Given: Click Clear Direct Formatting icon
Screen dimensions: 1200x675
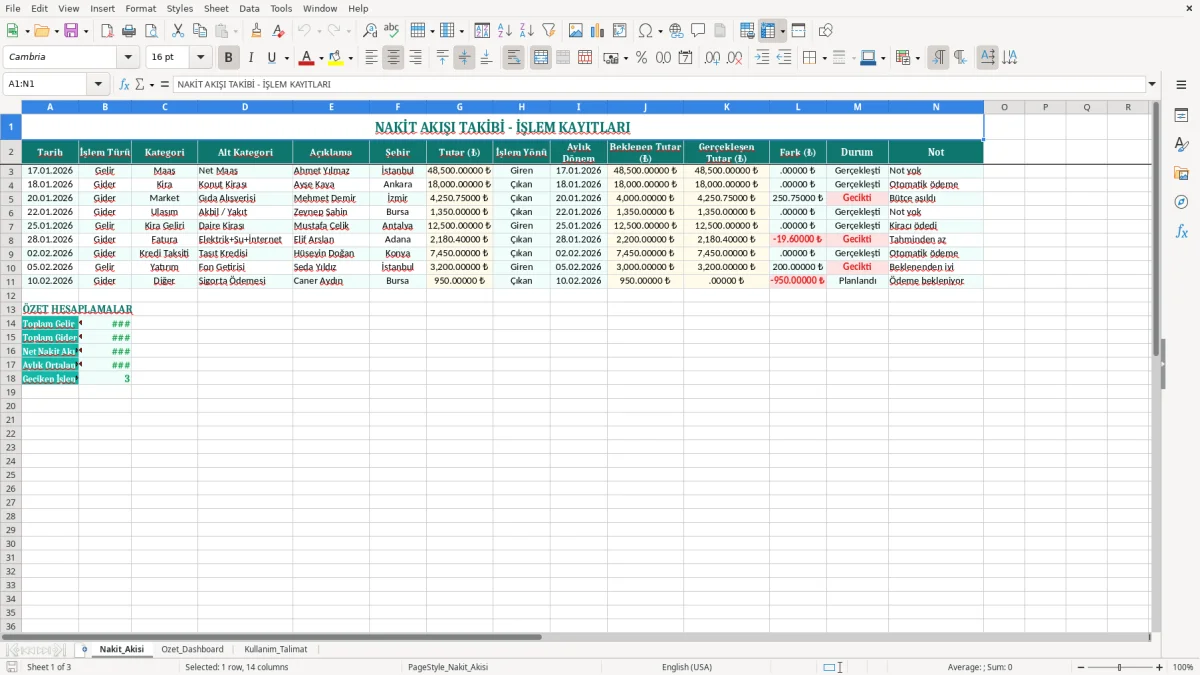Looking at the screenshot, I should coord(278,31).
